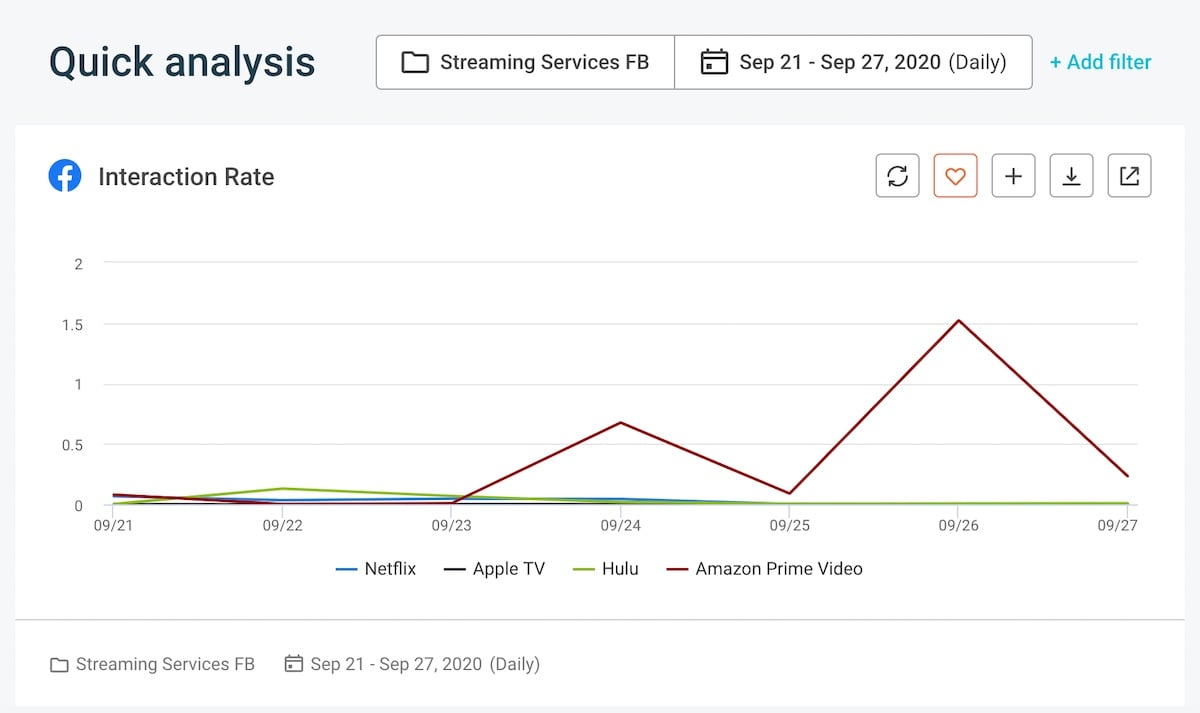This screenshot has width=1200, height=713.
Task: Refresh the Interaction Rate chart
Action: [897, 176]
